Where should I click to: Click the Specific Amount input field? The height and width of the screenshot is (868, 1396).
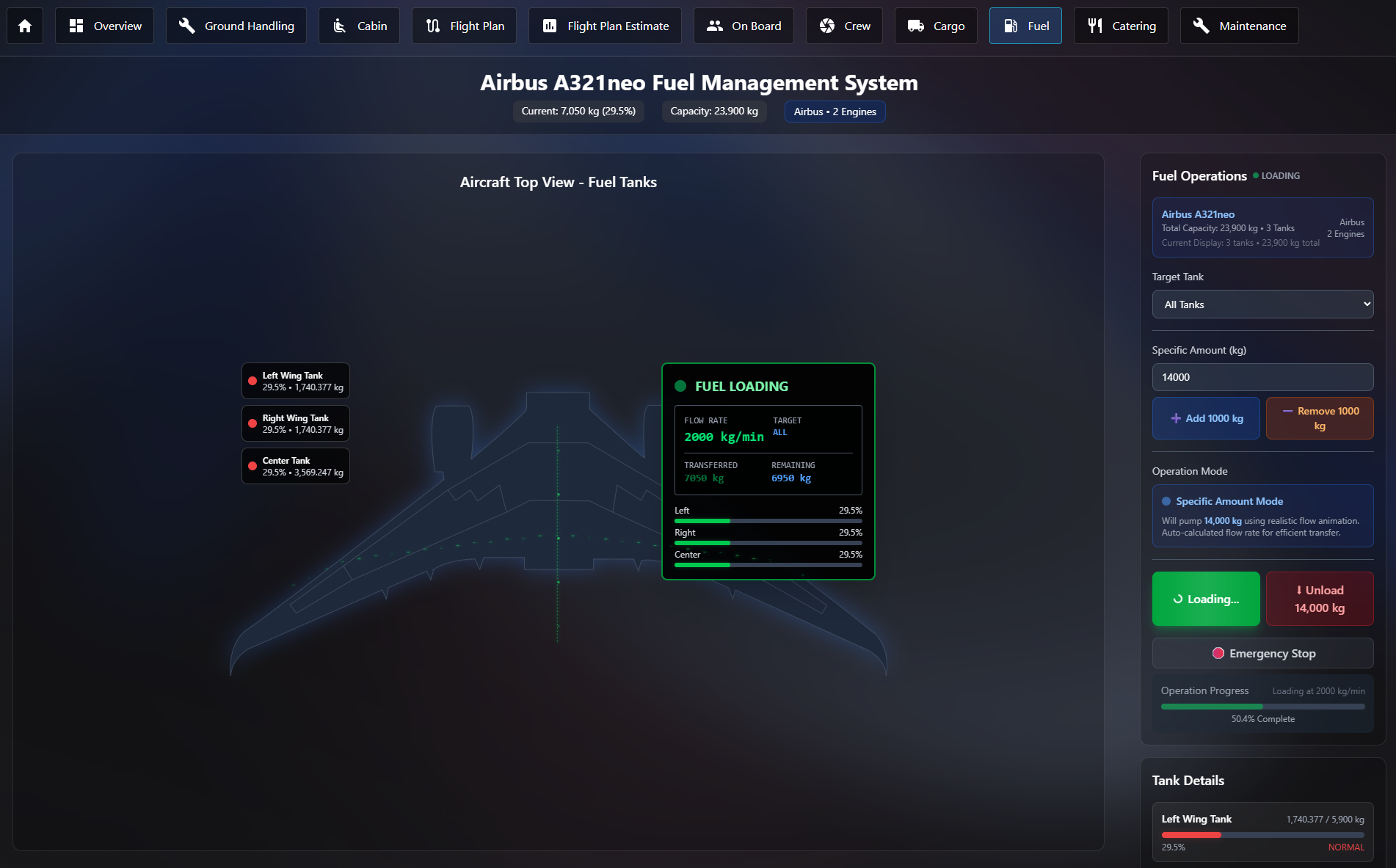[x=1262, y=377]
